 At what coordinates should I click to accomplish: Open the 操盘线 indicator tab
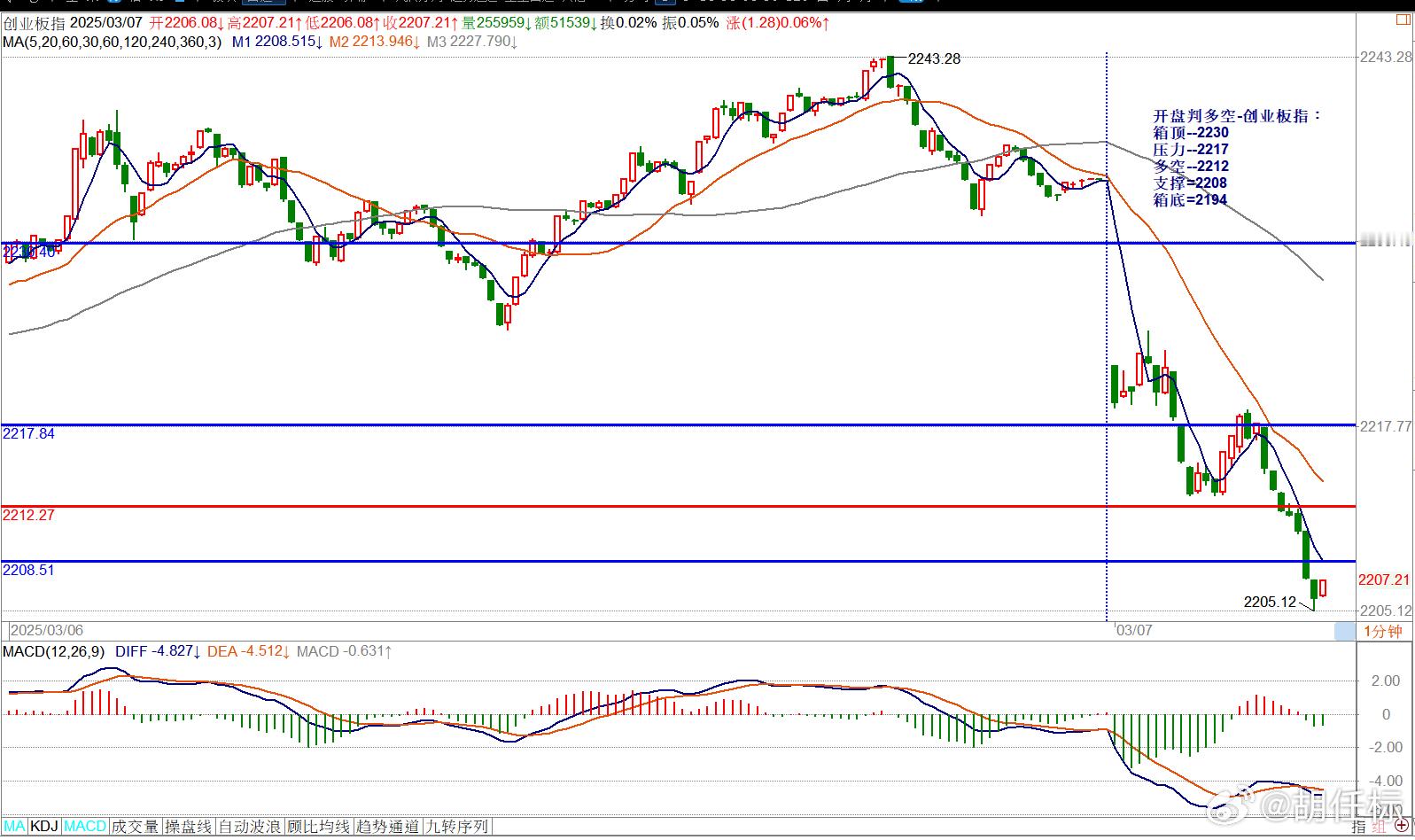(189, 826)
